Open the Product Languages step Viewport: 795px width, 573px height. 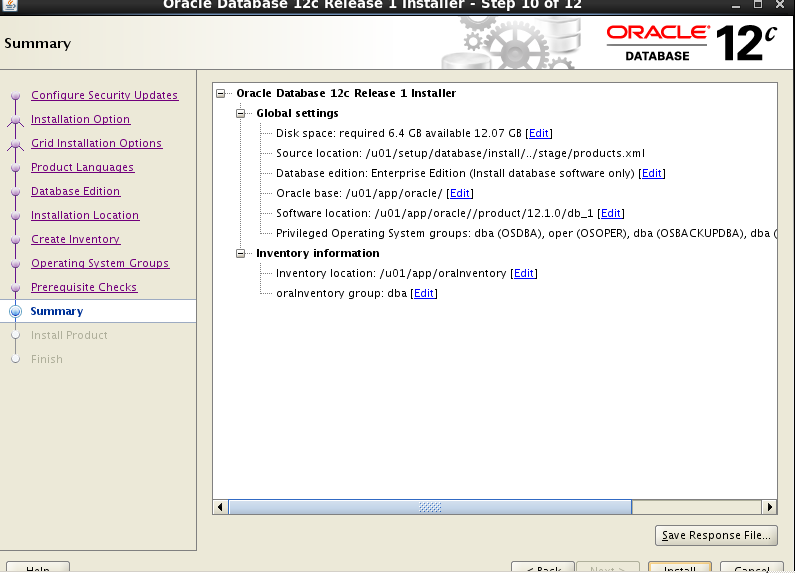point(83,167)
